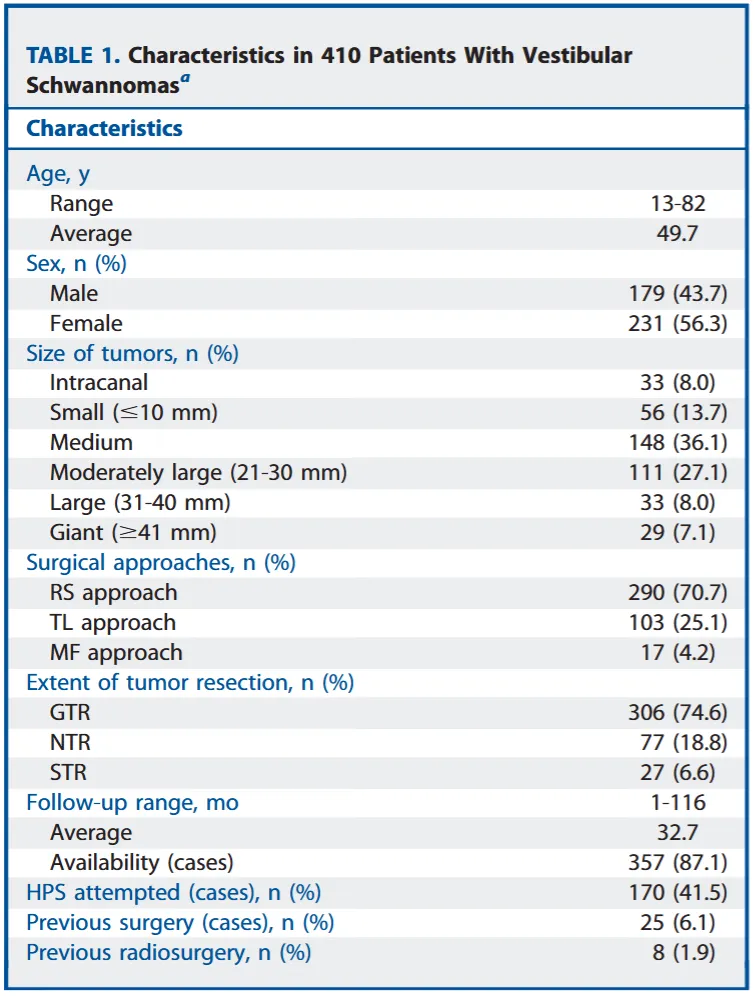
Task: Select the 'RS approach' row label
Action: click(113, 593)
